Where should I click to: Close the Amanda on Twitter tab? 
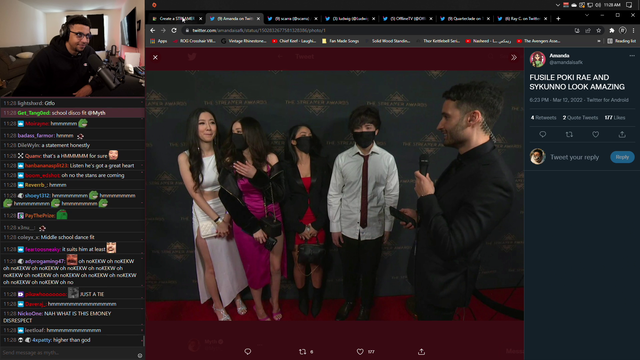(x=258, y=19)
